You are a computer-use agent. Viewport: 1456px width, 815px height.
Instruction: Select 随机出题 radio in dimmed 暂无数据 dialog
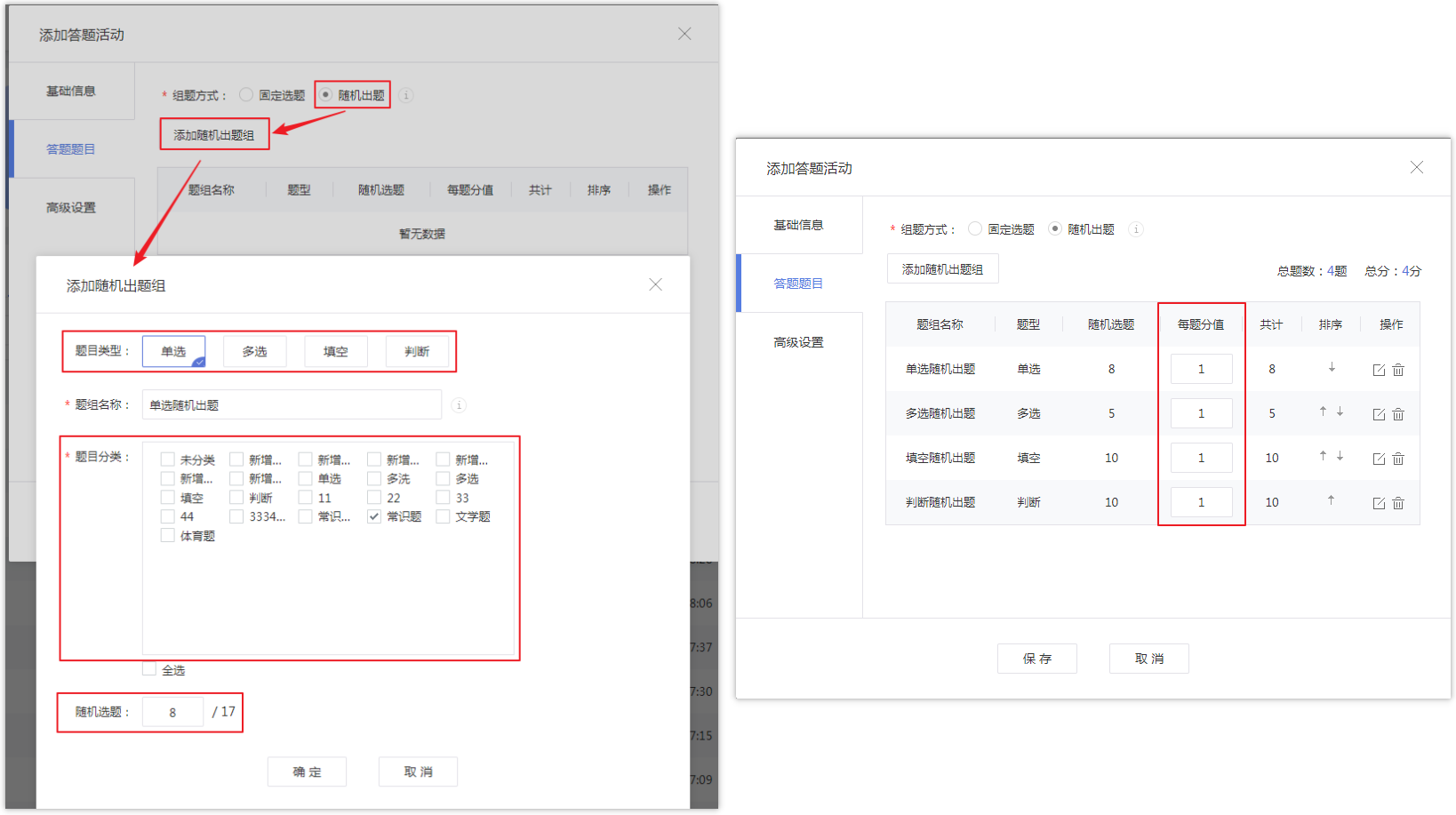pyautogui.click(x=325, y=94)
